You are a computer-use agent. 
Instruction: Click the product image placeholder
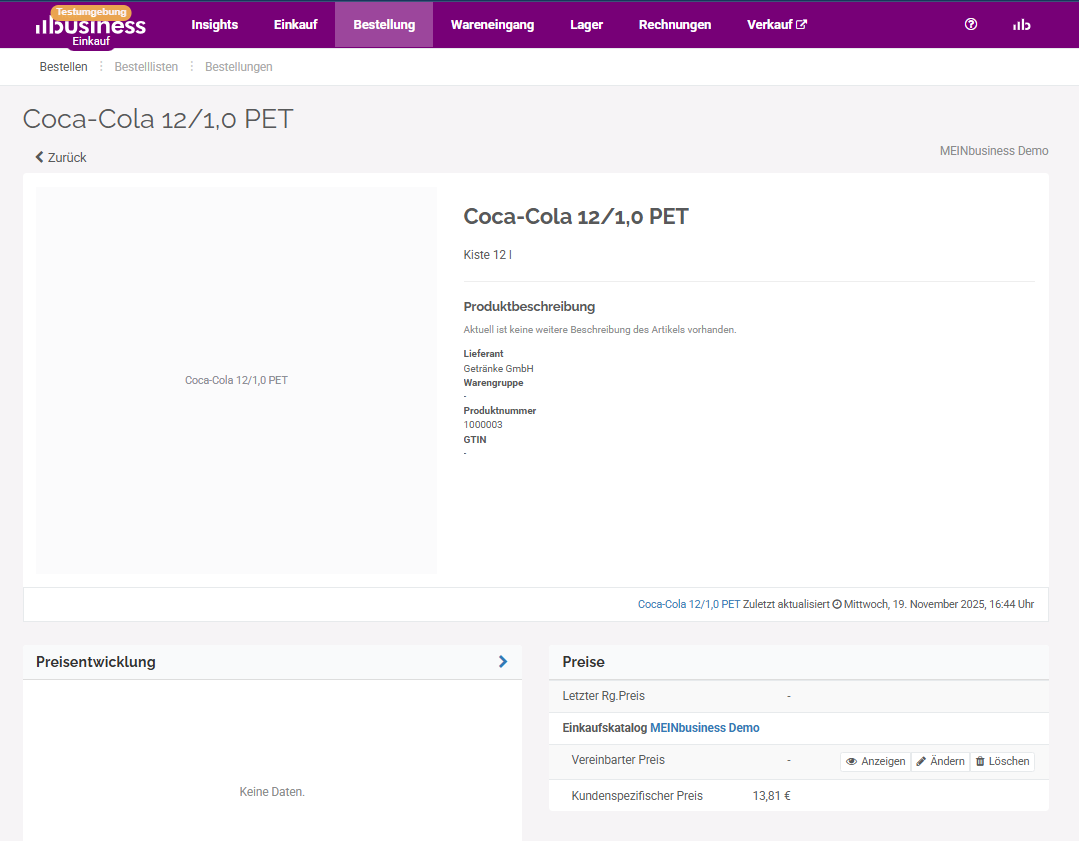point(236,380)
